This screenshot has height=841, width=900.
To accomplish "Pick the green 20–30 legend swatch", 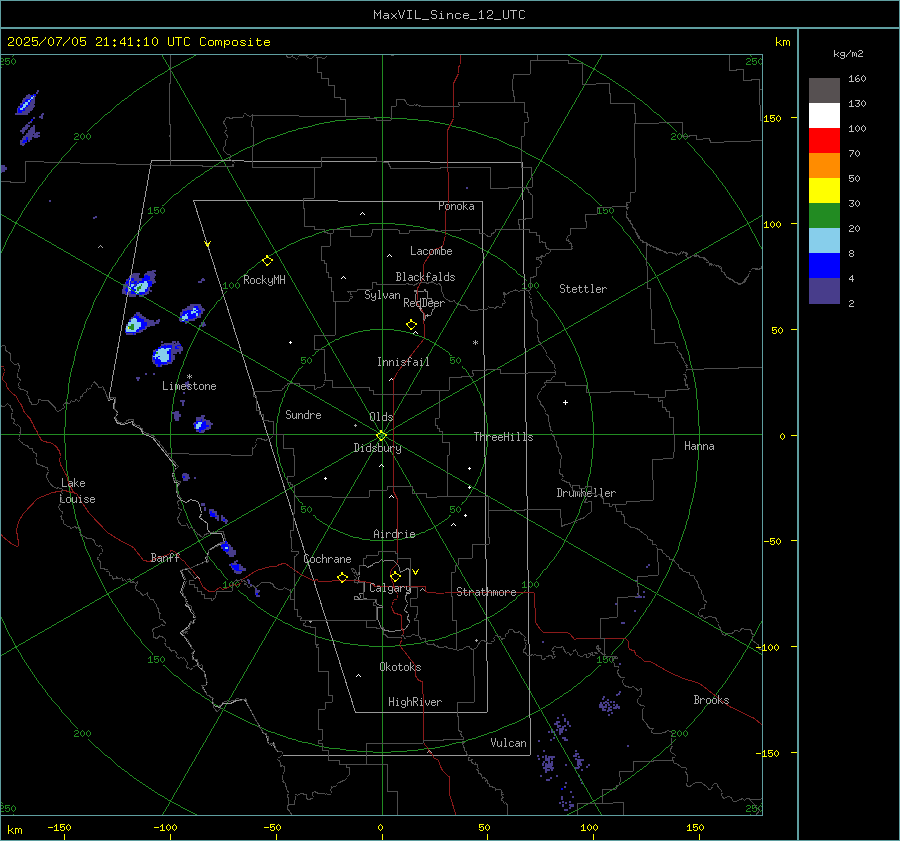I will (x=824, y=216).
